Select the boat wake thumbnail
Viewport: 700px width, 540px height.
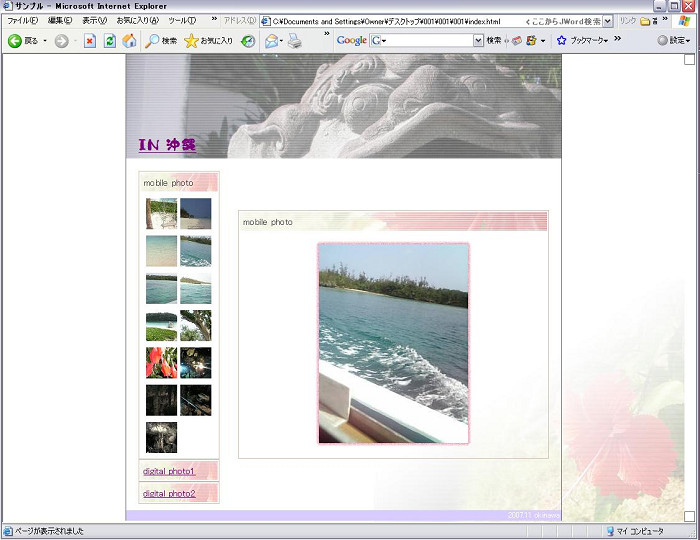coord(196,251)
